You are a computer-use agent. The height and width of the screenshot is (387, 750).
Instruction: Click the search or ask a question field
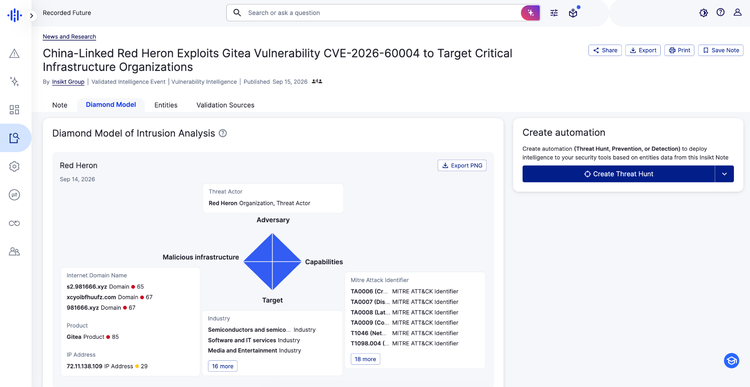(383, 13)
